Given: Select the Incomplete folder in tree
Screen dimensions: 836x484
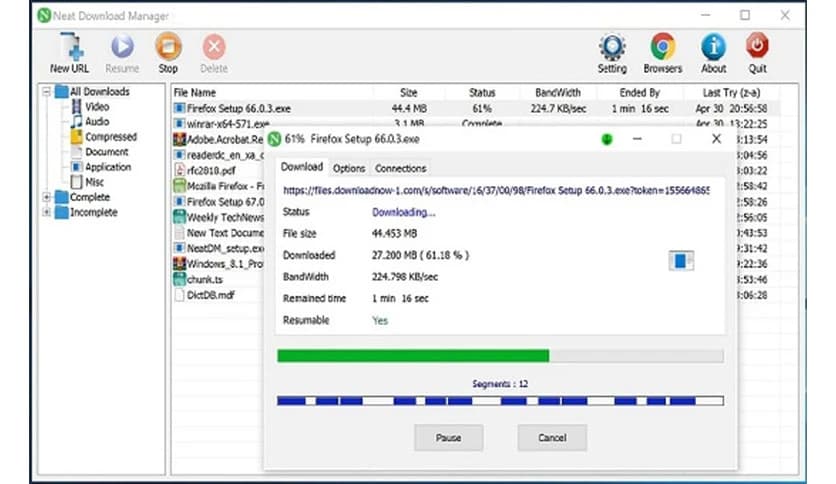Looking at the screenshot, I should (x=86, y=212).
